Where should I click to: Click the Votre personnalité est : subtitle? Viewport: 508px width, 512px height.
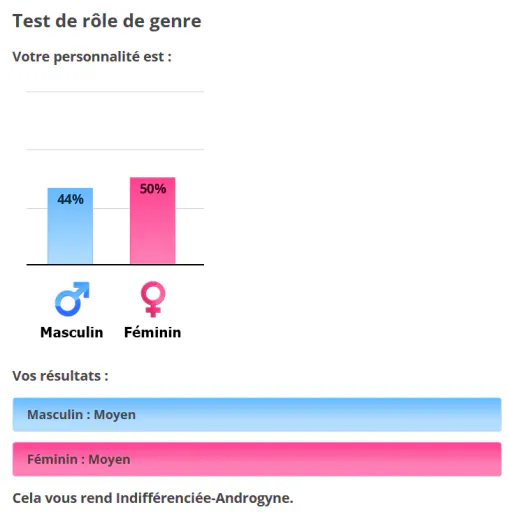pos(92,57)
